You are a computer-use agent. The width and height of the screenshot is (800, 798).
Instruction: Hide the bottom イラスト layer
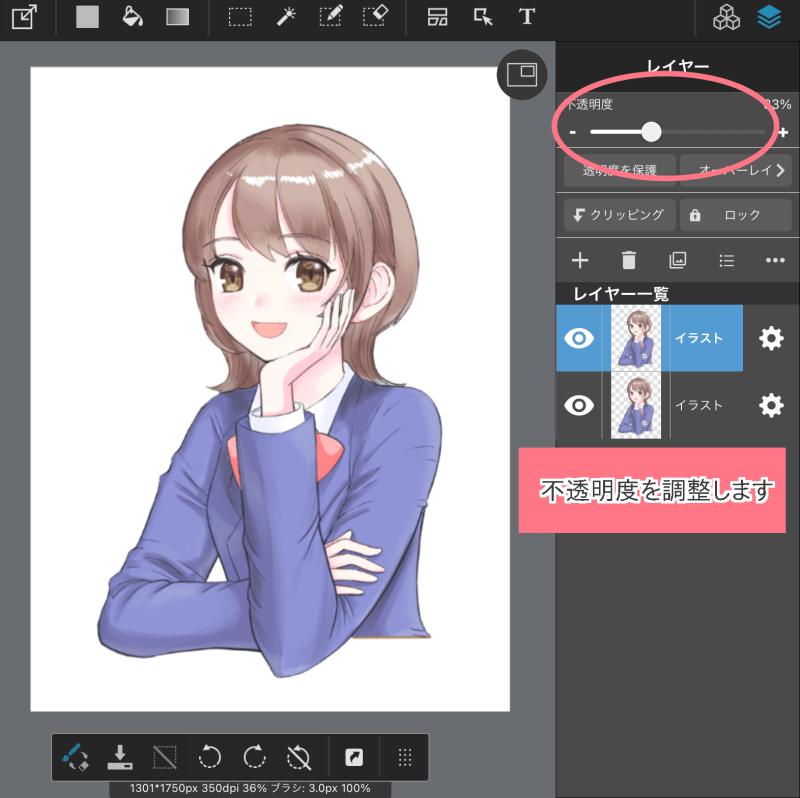580,405
